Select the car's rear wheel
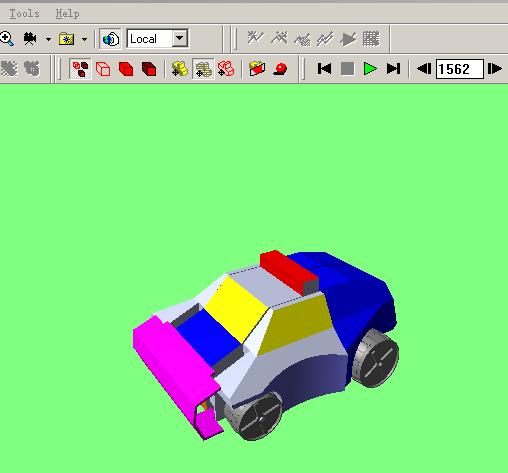This screenshot has width=508, height=473. point(377,358)
